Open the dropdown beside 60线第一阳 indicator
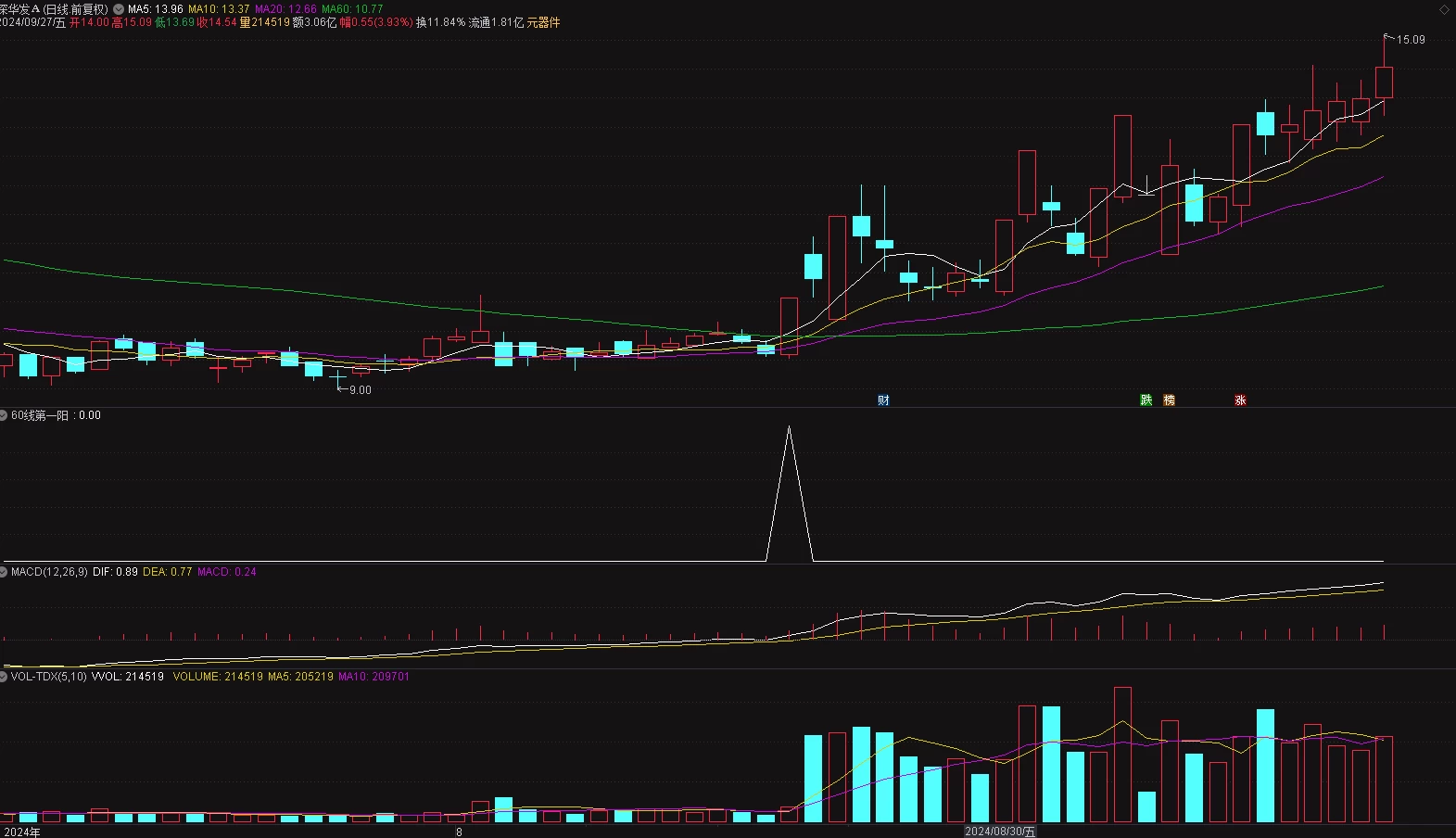Viewport: 1456px width, 838px height. [5, 415]
